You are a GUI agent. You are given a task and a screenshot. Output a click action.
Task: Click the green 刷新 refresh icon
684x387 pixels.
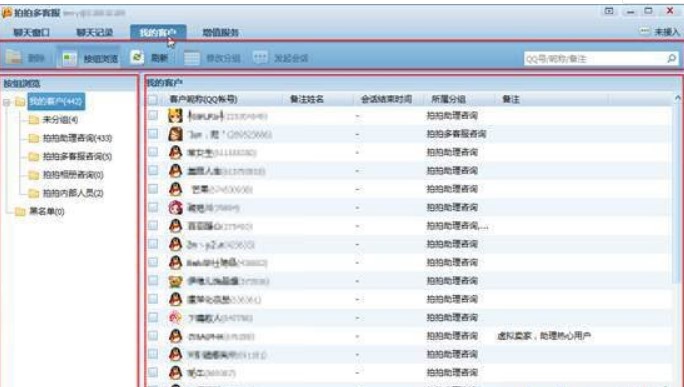[137, 57]
